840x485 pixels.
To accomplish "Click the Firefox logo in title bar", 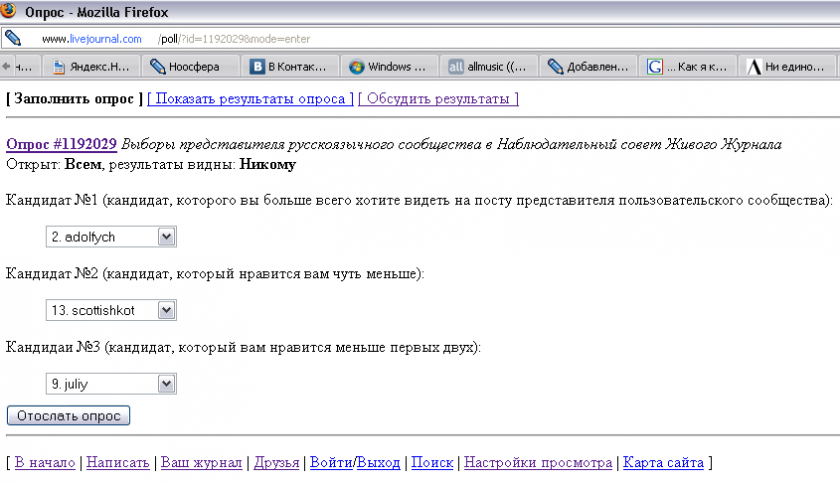I will click(8, 10).
